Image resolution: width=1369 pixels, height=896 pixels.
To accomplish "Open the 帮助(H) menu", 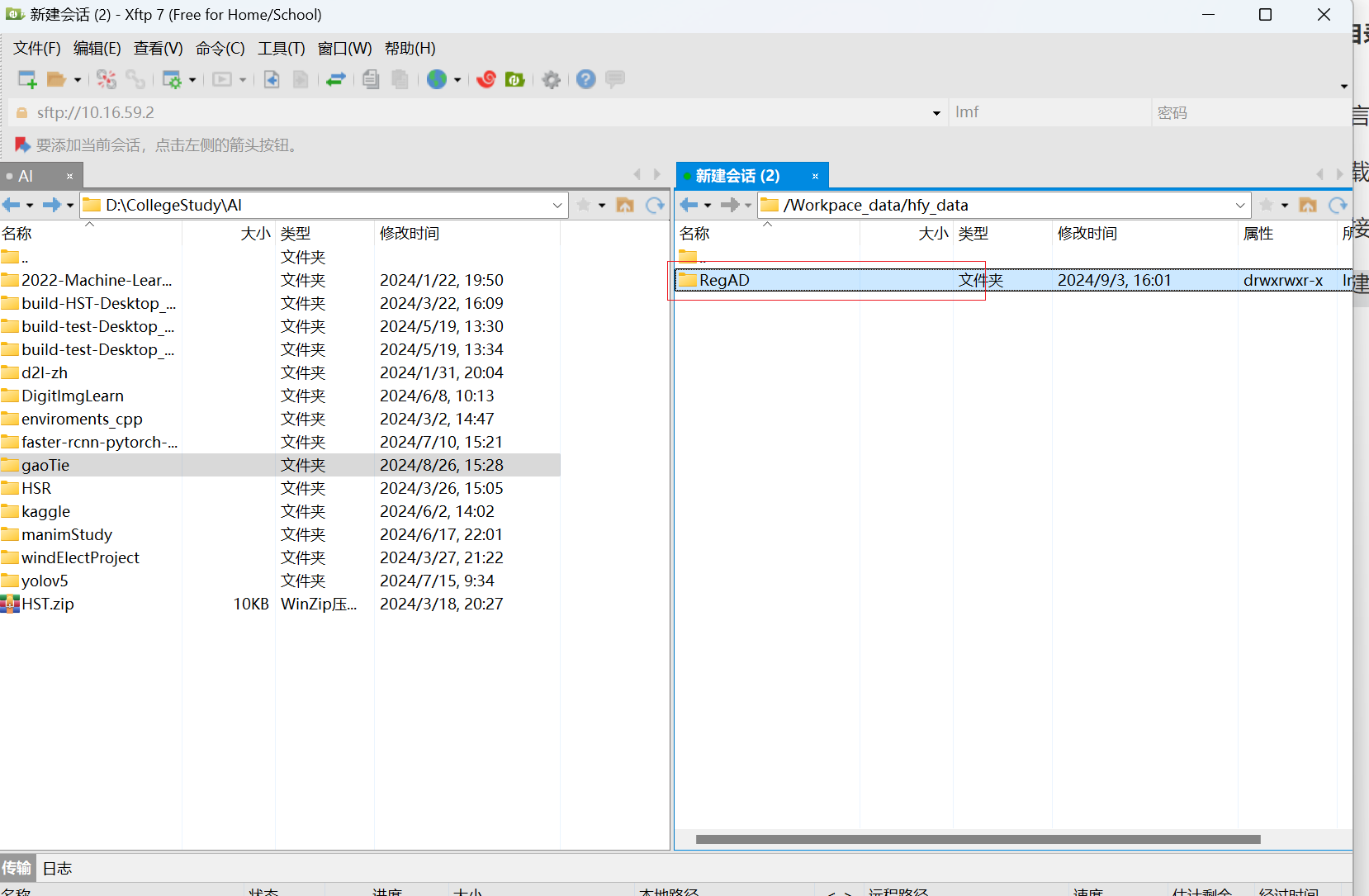I will 410,49.
